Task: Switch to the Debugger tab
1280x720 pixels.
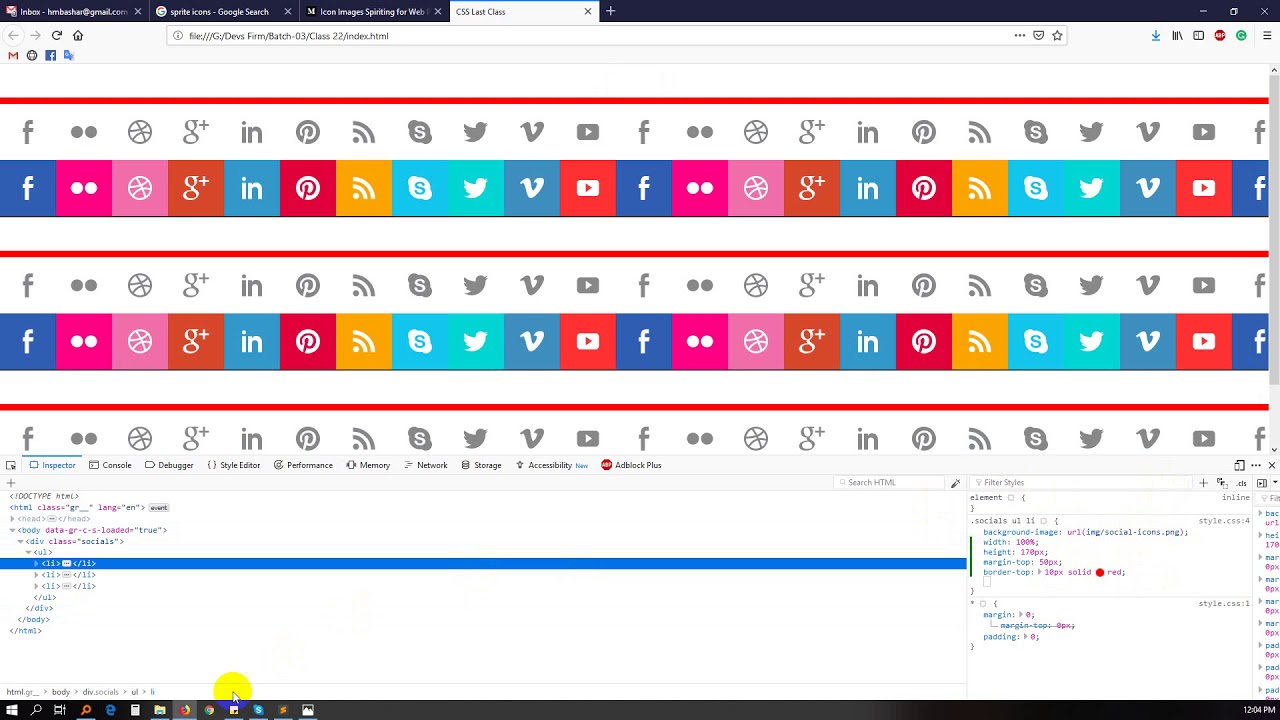Action: 169,465
